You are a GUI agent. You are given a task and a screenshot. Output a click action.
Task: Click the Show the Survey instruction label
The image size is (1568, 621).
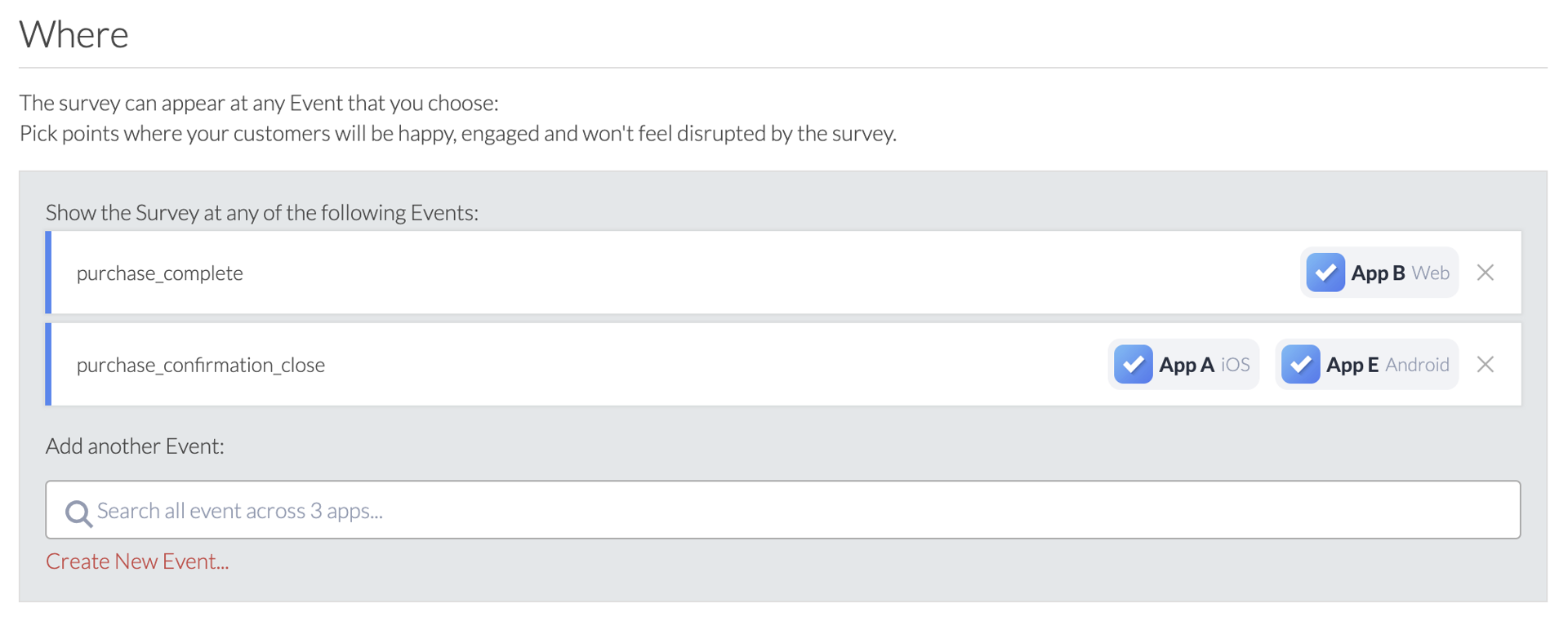pyautogui.click(x=262, y=212)
